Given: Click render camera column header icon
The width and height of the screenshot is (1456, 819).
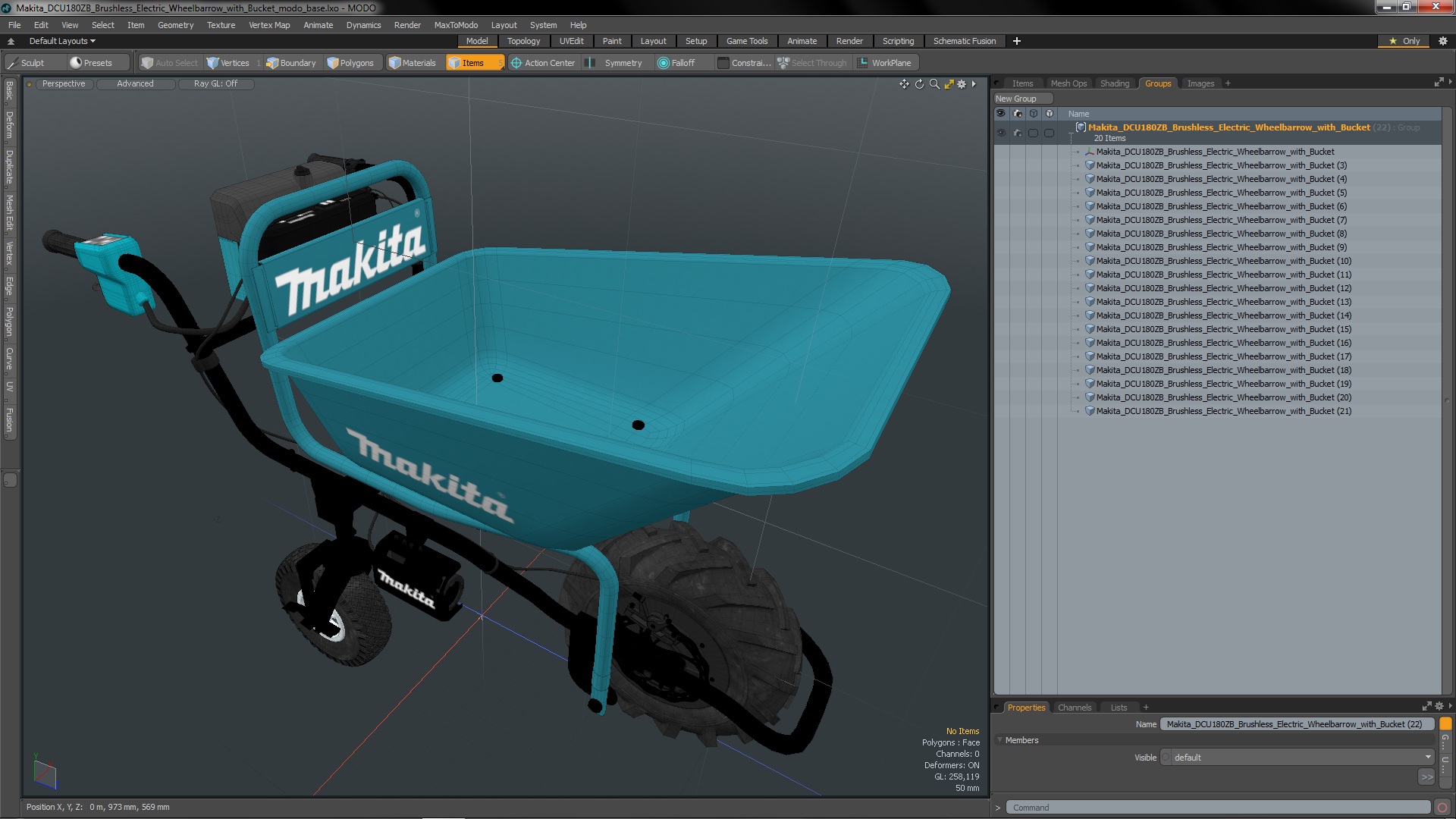Looking at the screenshot, I should [x=1017, y=114].
